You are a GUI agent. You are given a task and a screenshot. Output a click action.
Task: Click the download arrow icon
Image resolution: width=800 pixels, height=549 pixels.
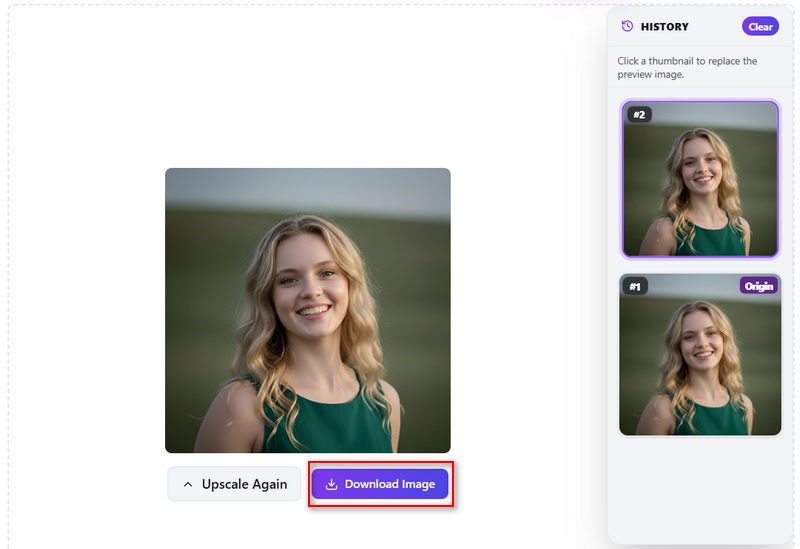tap(331, 484)
